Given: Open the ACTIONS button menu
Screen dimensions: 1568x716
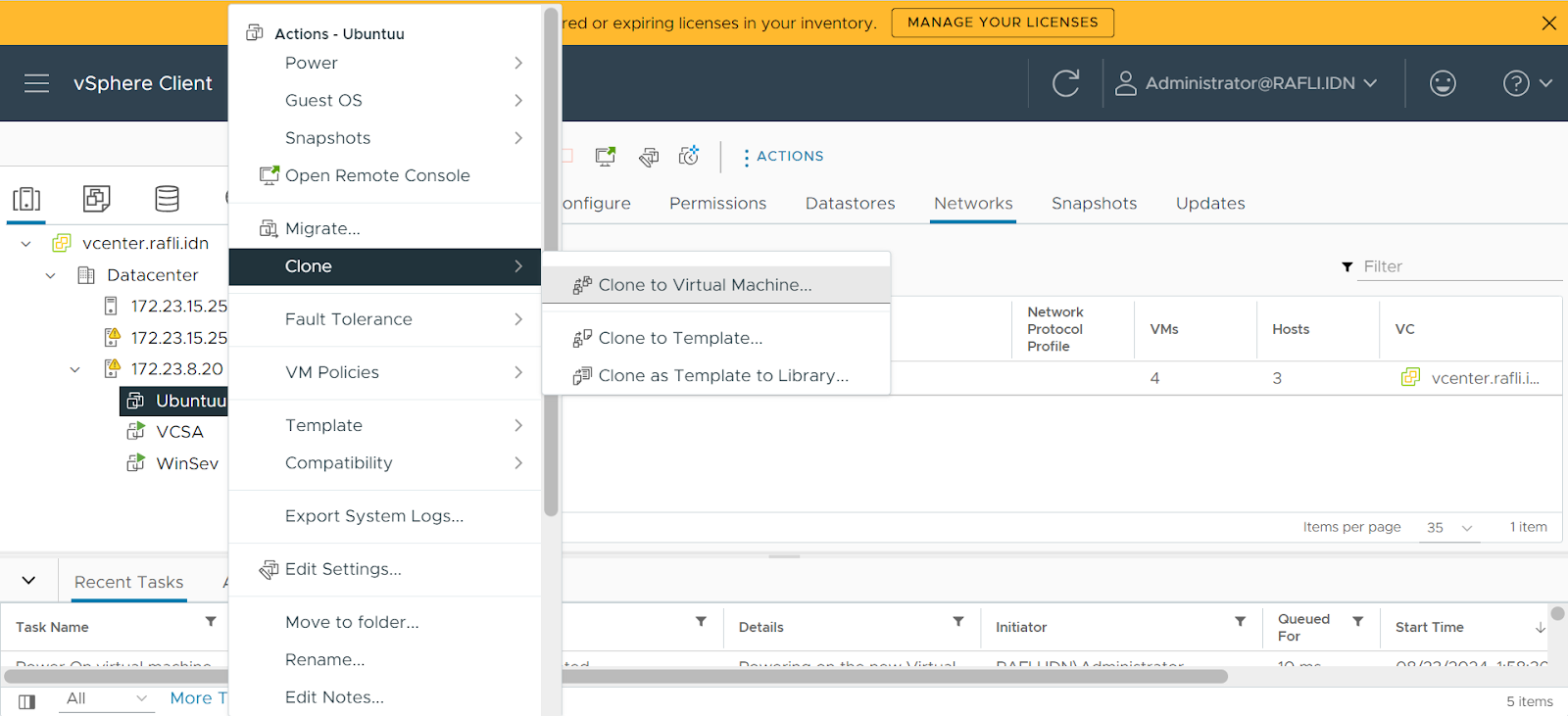Looking at the screenshot, I should pos(783,156).
